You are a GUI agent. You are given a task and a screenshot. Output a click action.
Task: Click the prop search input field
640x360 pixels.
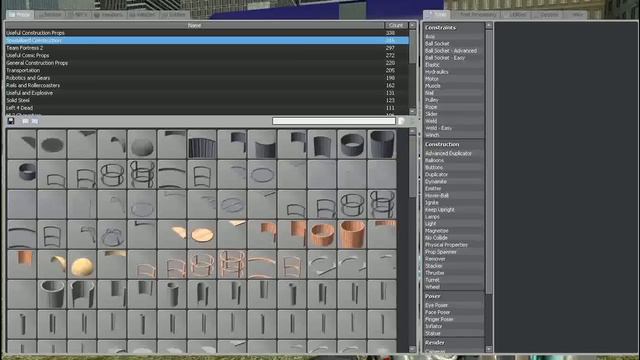pyautogui.click(x=334, y=121)
